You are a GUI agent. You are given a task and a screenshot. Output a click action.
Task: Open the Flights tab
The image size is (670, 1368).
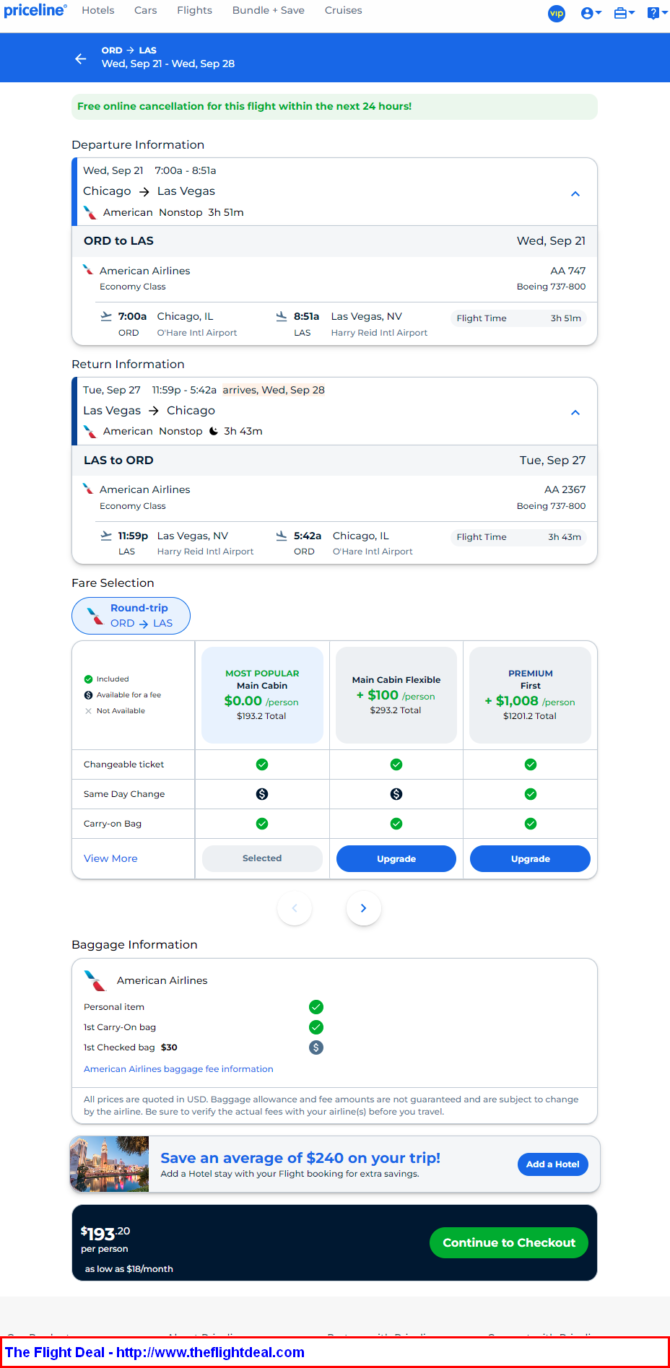(x=194, y=11)
